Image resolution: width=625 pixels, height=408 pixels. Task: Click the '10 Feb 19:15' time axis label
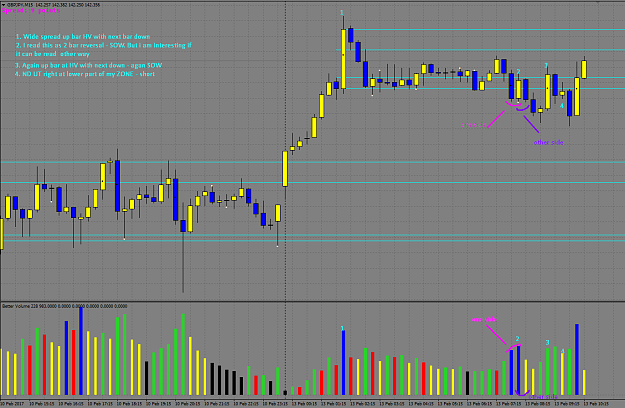click(x=159, y=404)
